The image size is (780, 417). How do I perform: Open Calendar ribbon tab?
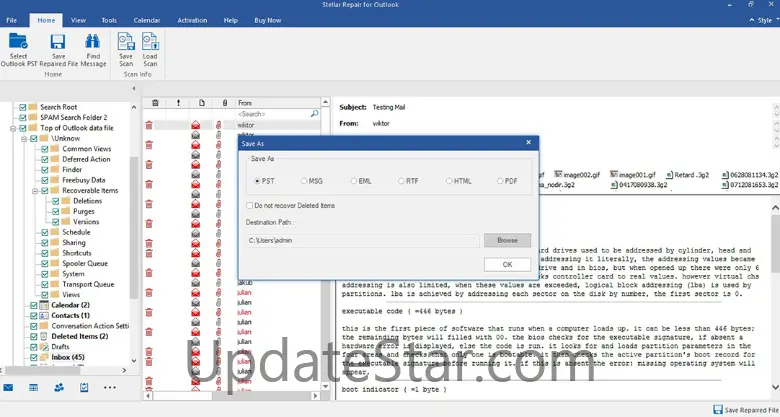[147, 20]
